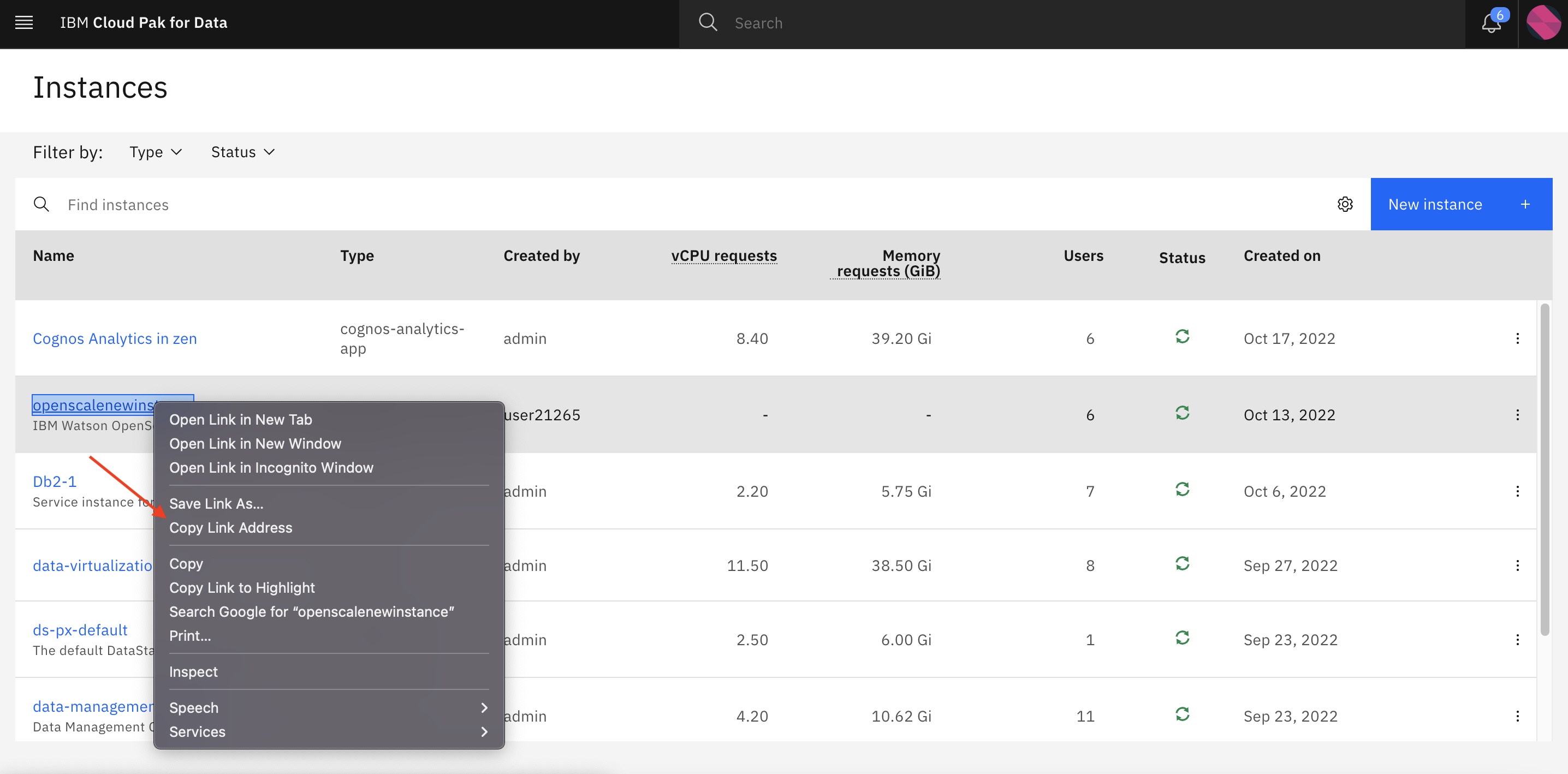Expand the Services submenu
1568x774 pixels.
[329, 732]
